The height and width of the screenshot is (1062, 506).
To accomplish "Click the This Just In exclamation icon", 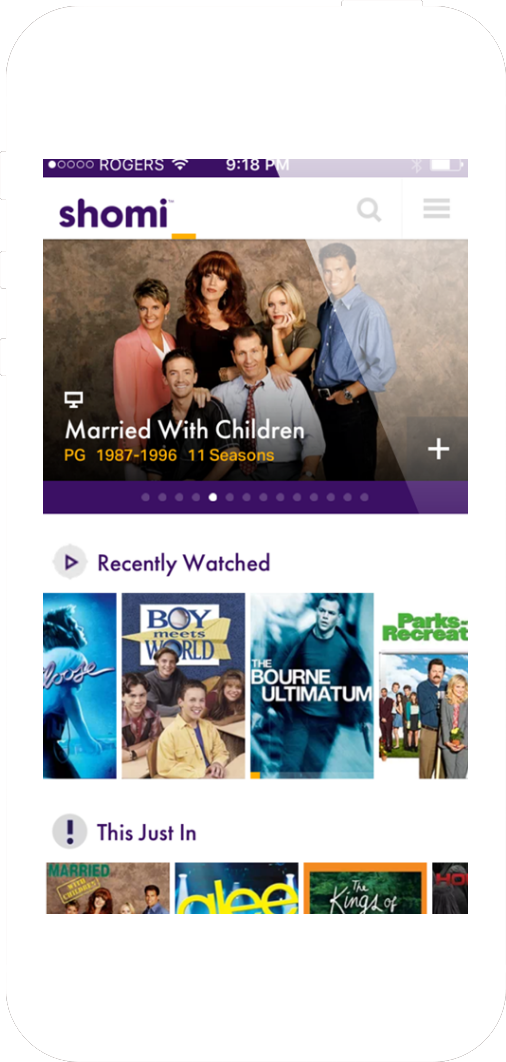I will click(70, 831).
